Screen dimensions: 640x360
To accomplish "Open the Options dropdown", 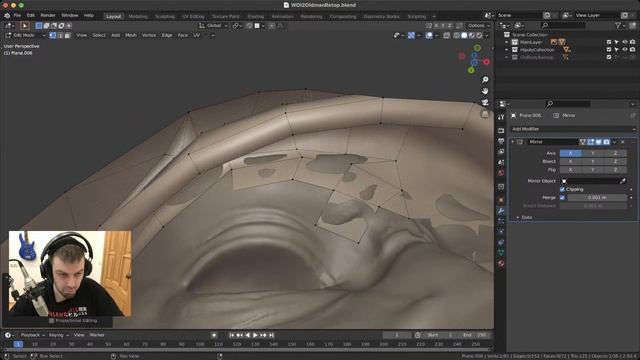I will pos(479,26).
